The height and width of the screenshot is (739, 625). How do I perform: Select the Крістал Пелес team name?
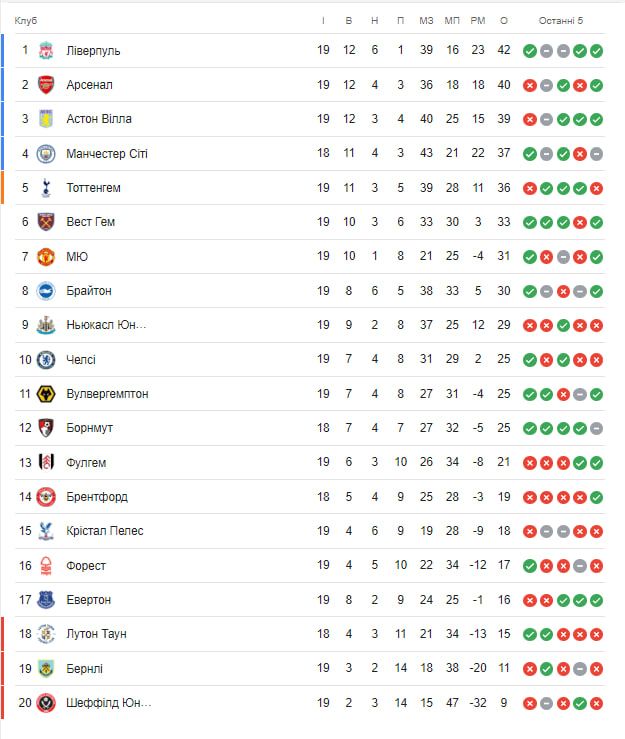tap(104, 531)
